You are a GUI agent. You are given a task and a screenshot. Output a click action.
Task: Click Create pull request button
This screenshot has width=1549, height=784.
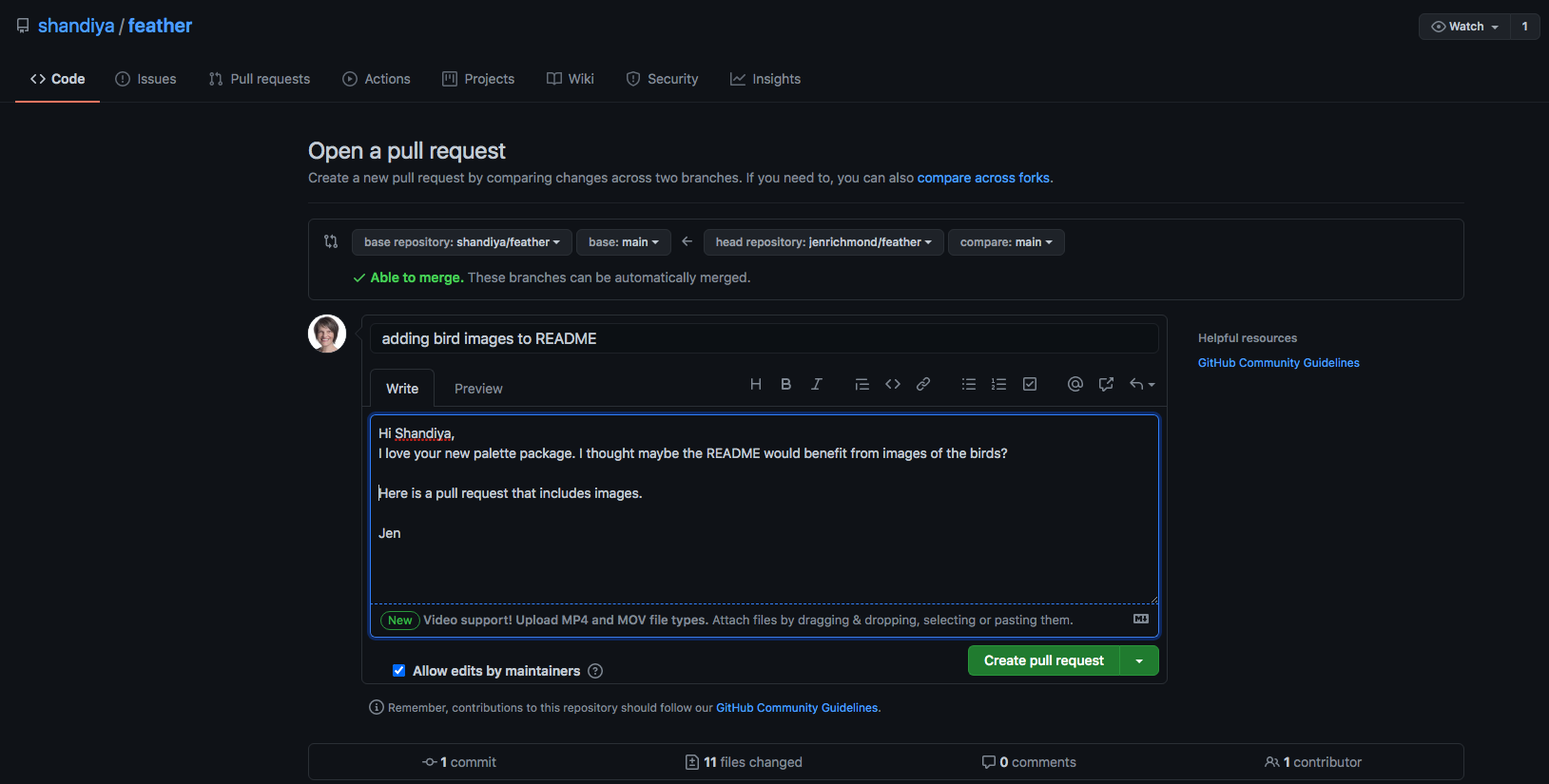pos(1044,660)
